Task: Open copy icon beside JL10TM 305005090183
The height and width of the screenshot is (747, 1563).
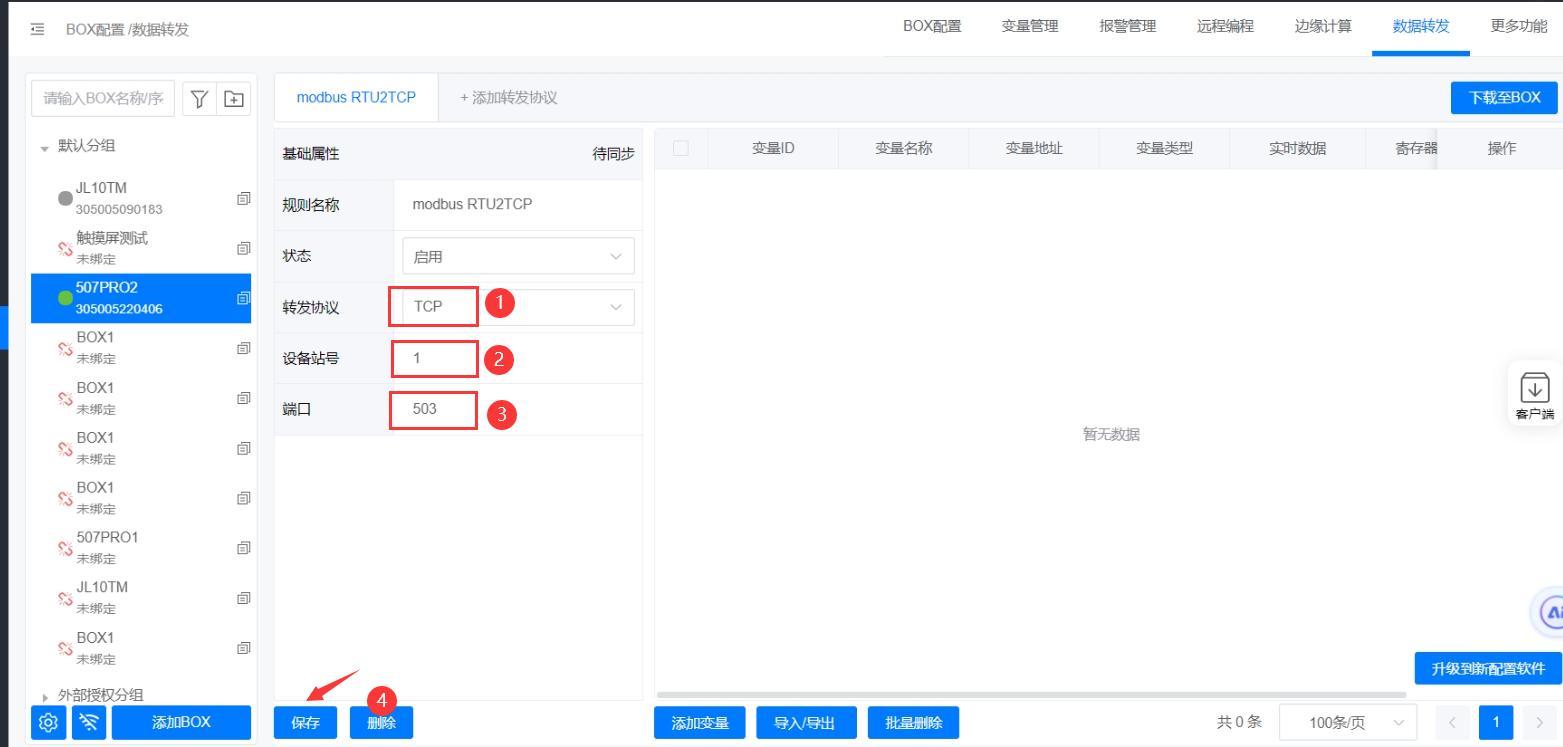Action: 243,198
